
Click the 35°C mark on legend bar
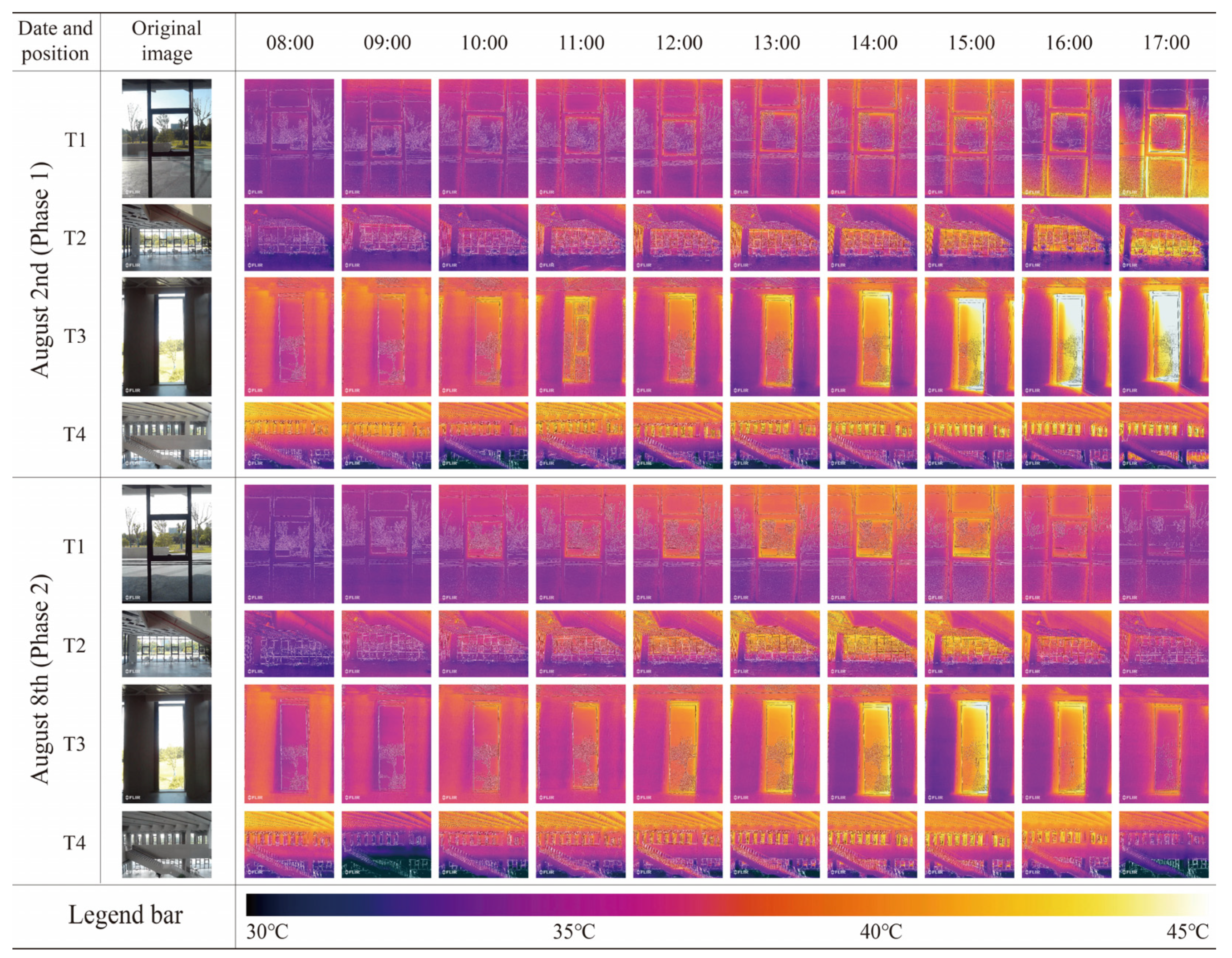tap(573, 932)
